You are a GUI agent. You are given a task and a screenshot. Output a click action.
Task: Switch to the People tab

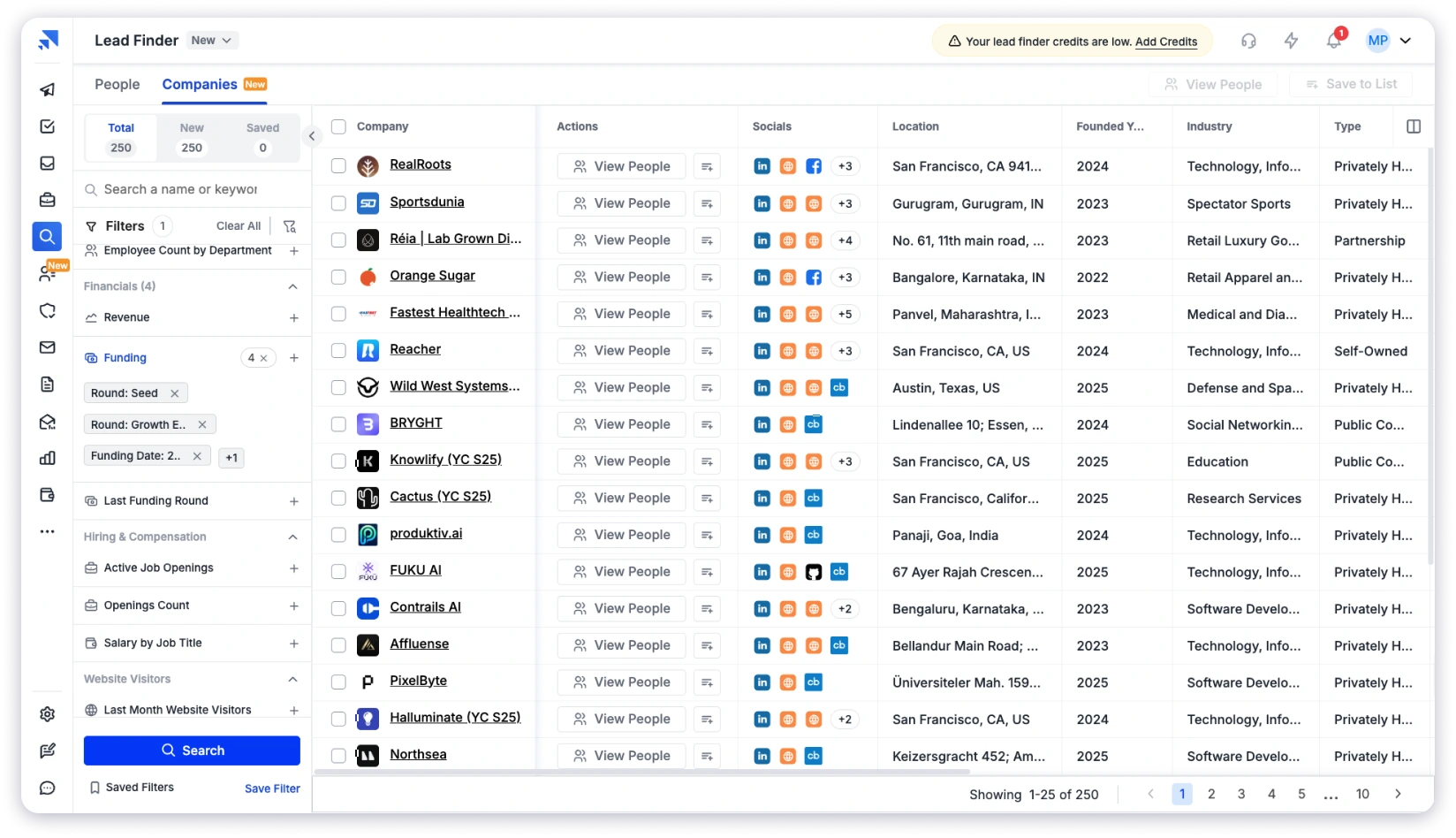click(117, 84)
